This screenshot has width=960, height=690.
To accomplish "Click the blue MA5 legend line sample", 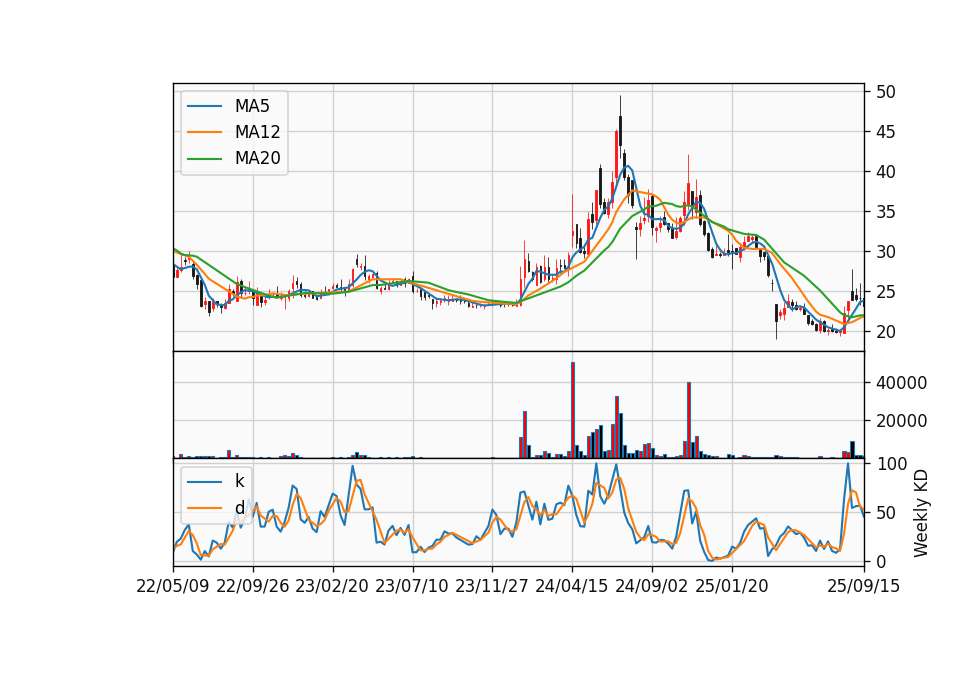I will point(204,106).
